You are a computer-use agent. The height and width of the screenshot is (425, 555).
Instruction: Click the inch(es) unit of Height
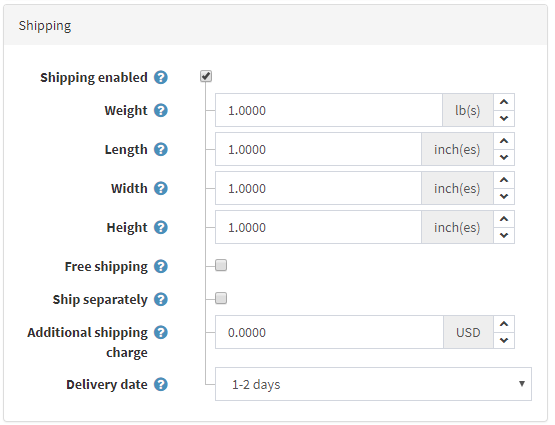[x=457, y=227]
